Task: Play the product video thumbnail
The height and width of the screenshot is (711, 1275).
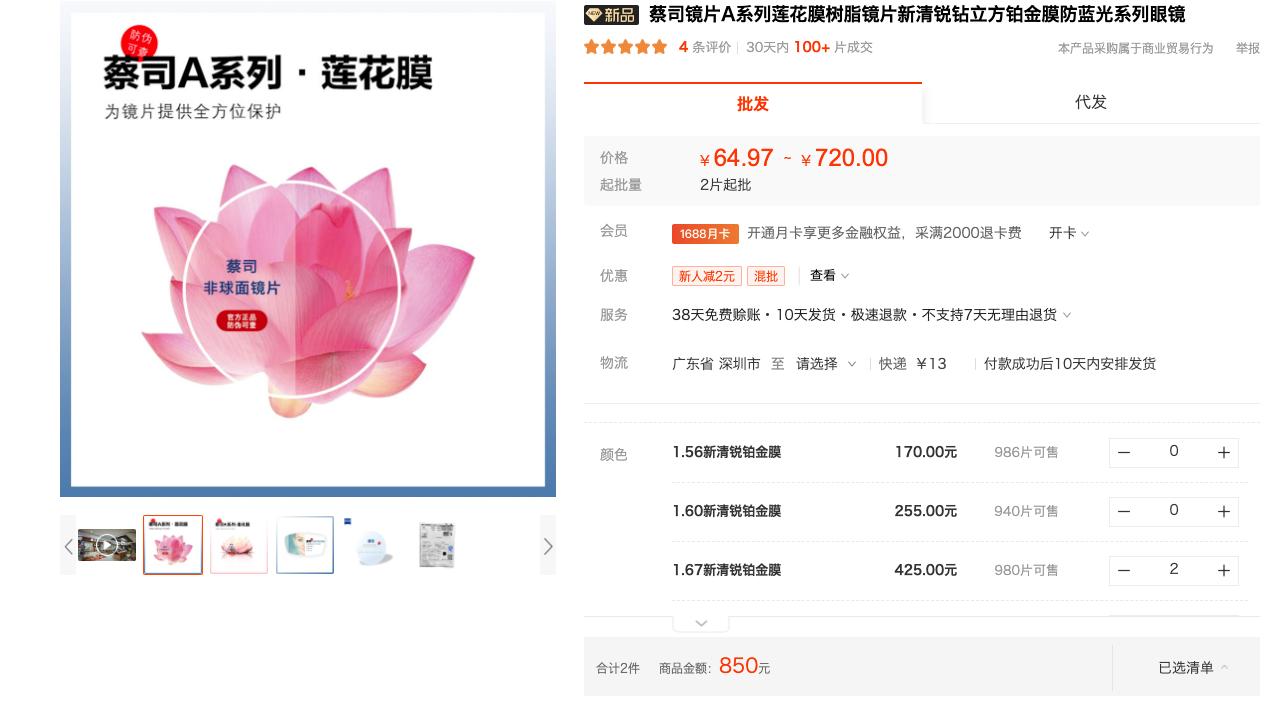Action: [107, 544]
